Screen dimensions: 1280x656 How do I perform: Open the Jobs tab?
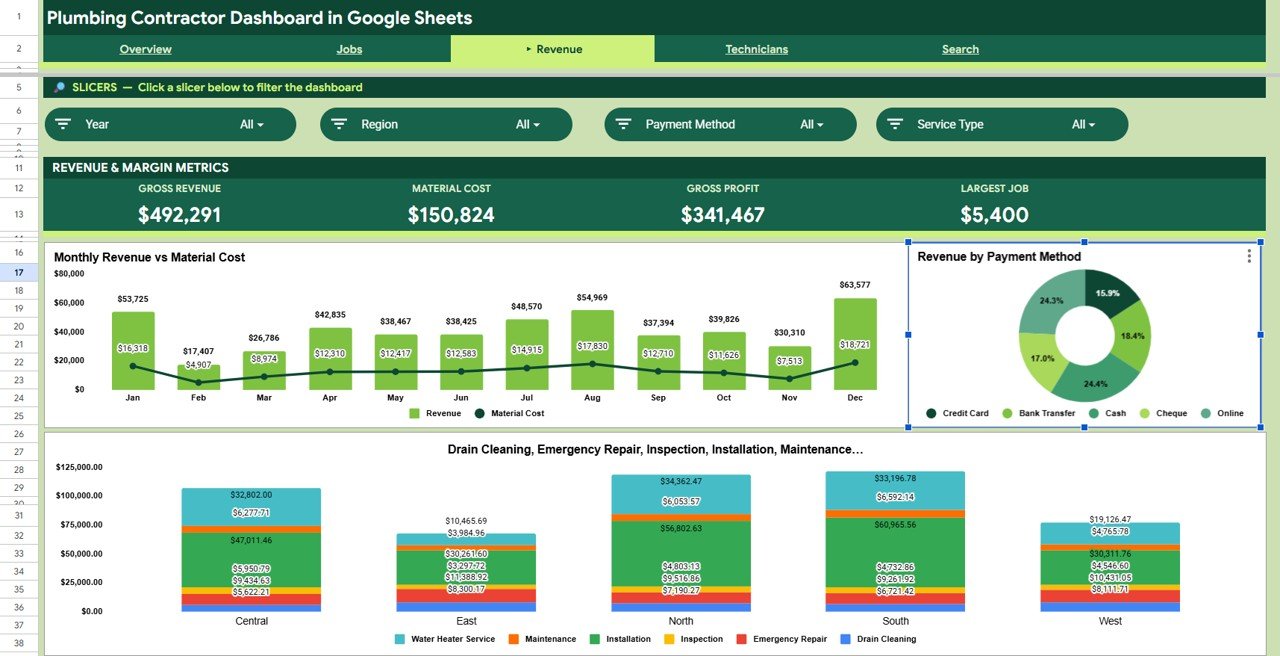pos(349,49)
